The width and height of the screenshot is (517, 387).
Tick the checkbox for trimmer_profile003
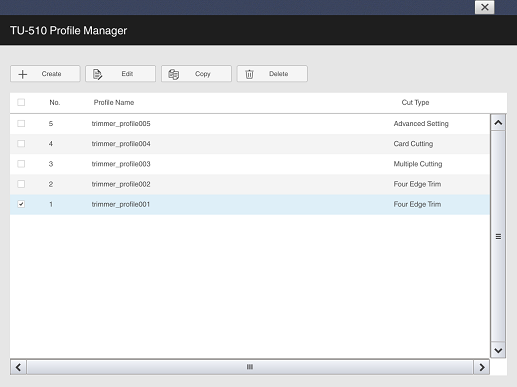21,164
